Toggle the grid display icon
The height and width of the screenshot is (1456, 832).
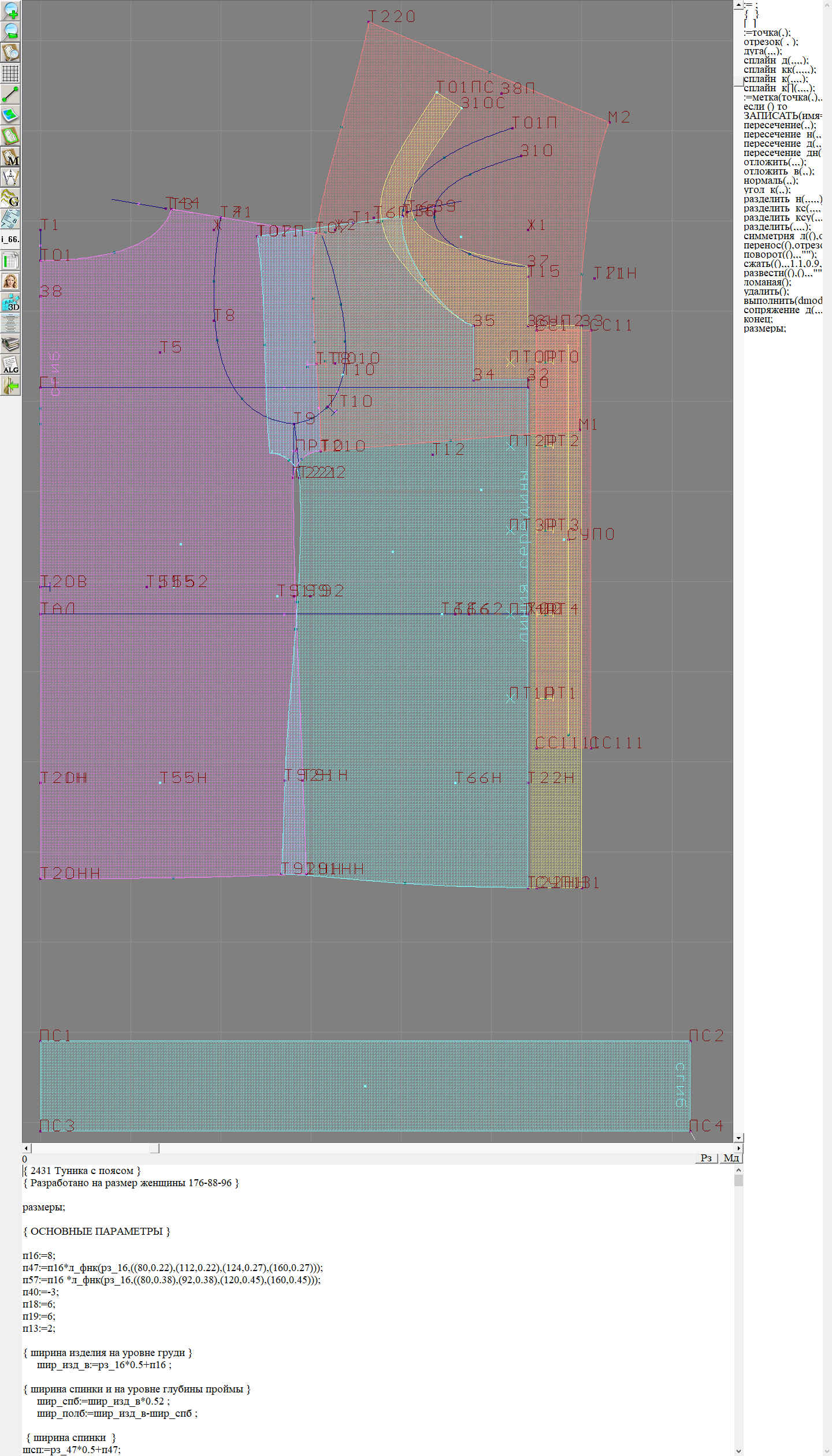pos(10,73)
